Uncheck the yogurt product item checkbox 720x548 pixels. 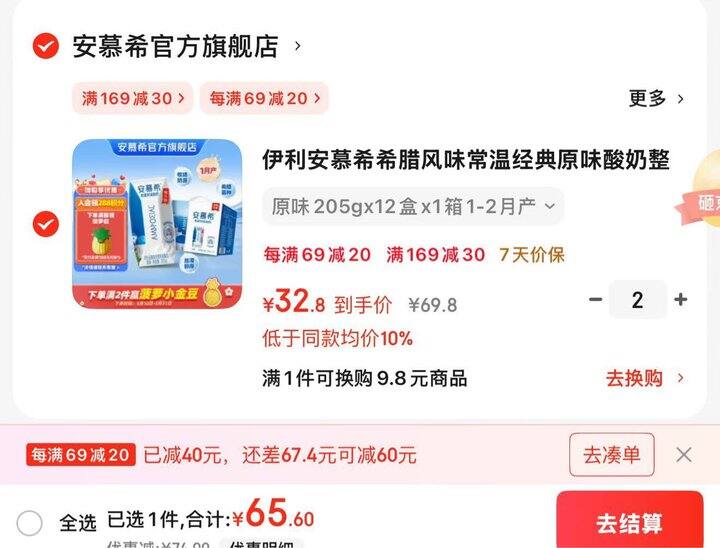[45, 224]
